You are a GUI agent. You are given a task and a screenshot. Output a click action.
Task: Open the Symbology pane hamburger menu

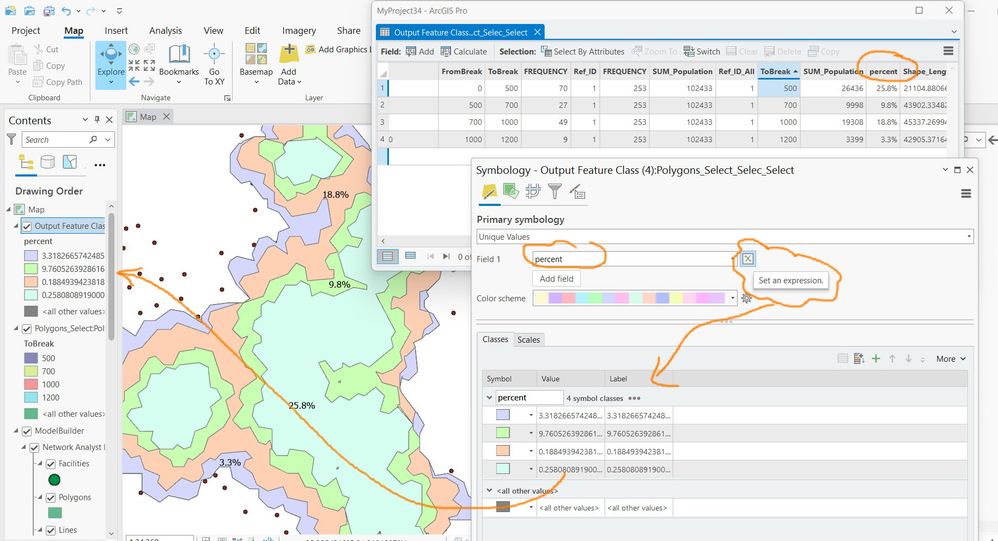[966, 193]
